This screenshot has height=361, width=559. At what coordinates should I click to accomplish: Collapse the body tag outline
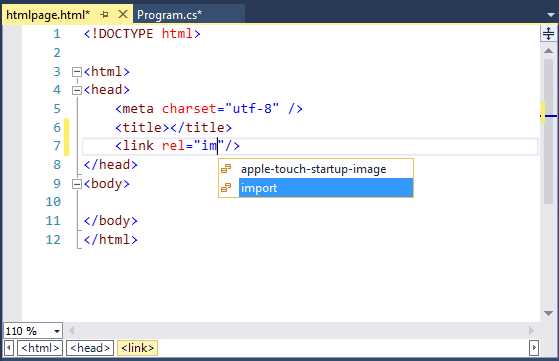pos(77,184)
